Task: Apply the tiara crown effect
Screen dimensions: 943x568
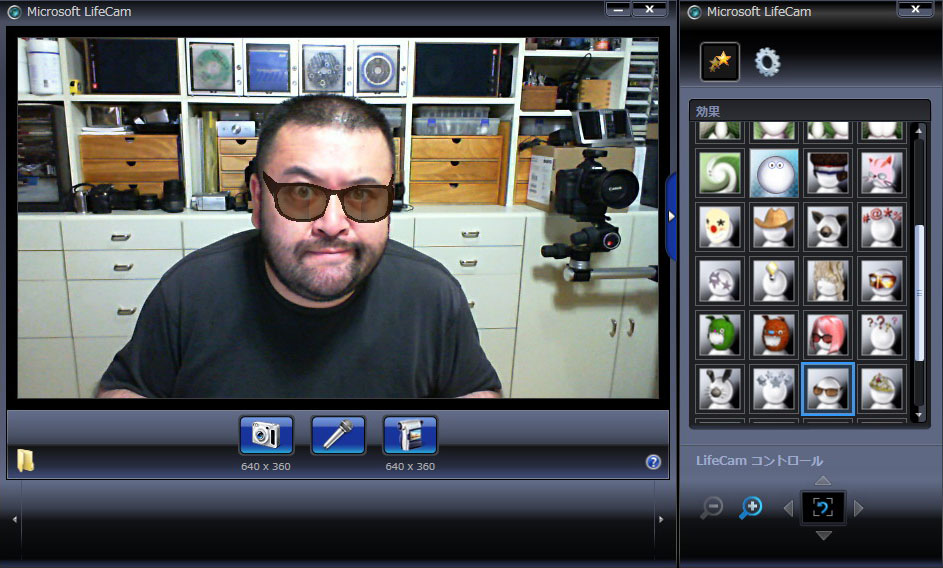Action: (x=882, y=389)
